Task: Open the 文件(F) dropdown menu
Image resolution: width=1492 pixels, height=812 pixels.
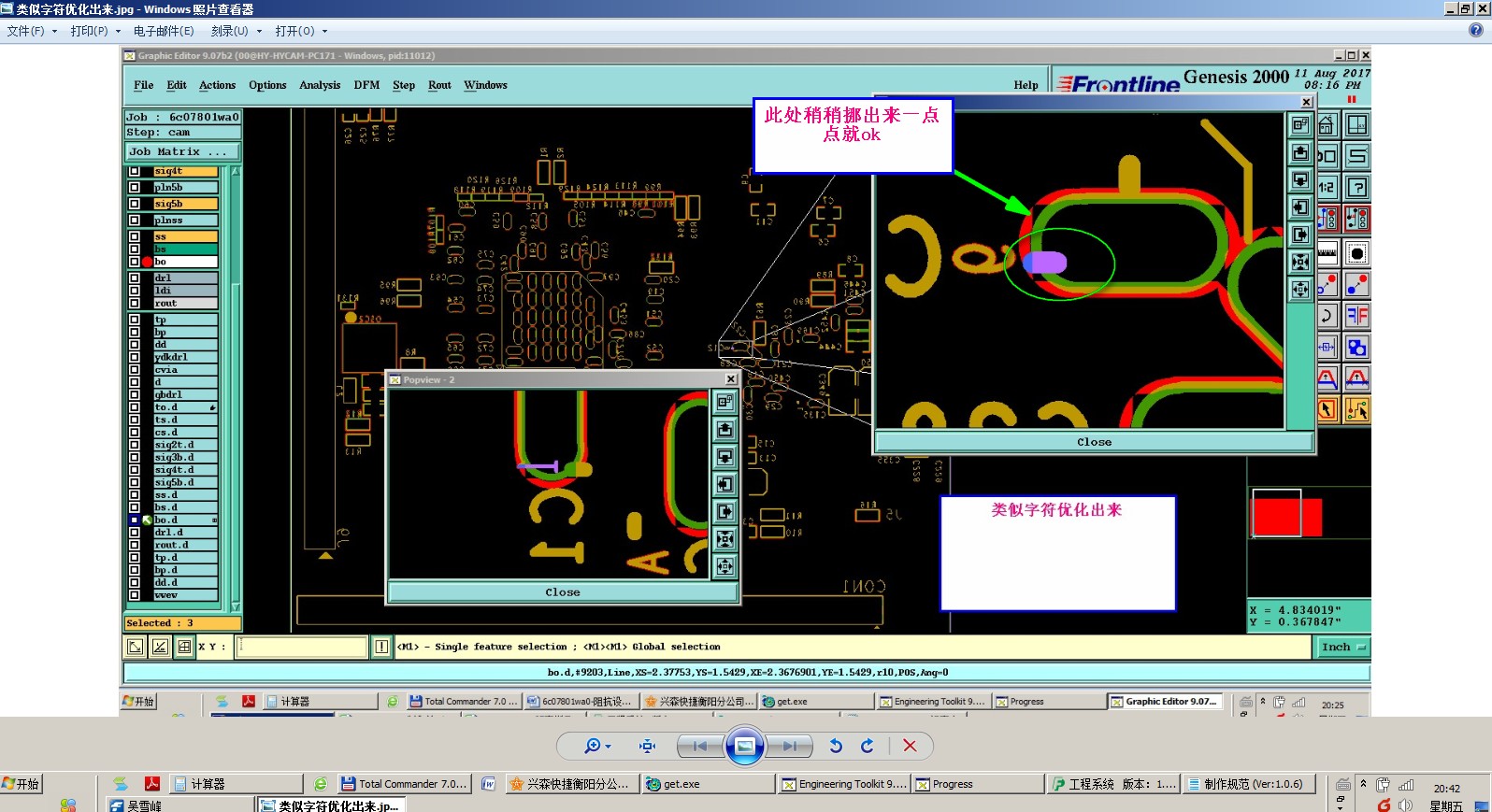Action: click(32, 31)
